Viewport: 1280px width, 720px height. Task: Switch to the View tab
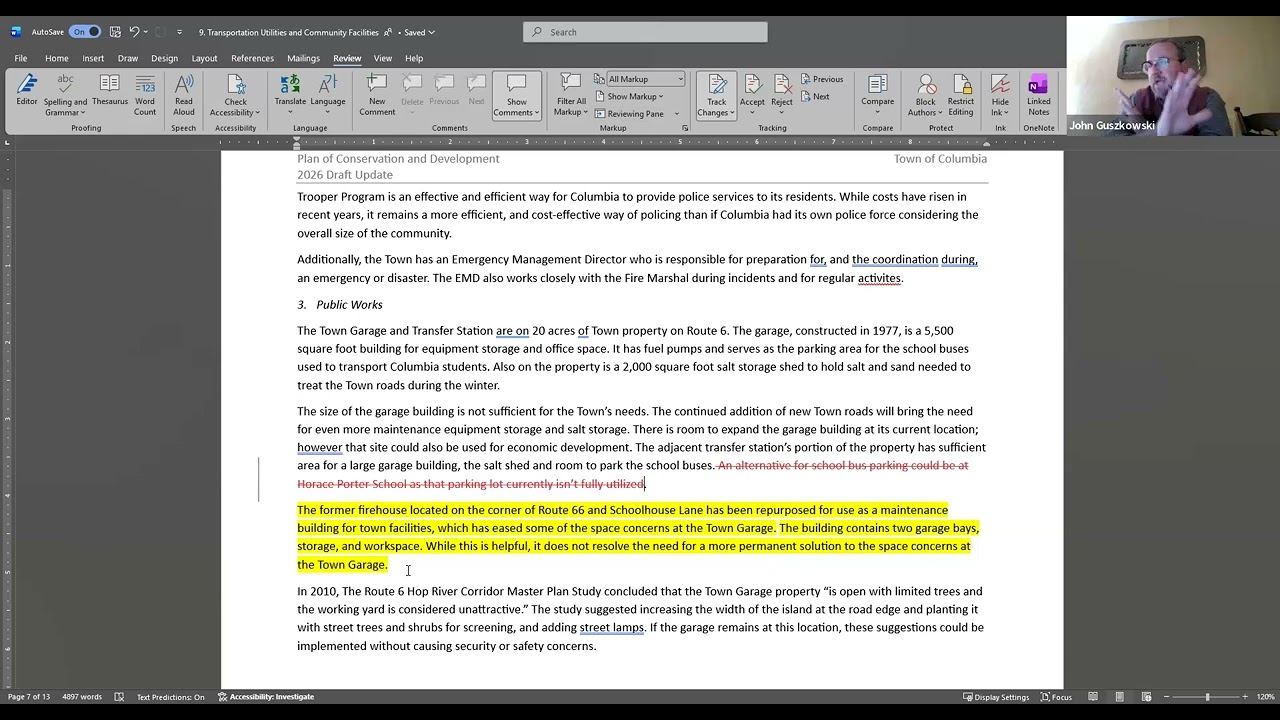pyautogui.click(x=383, y=58)
